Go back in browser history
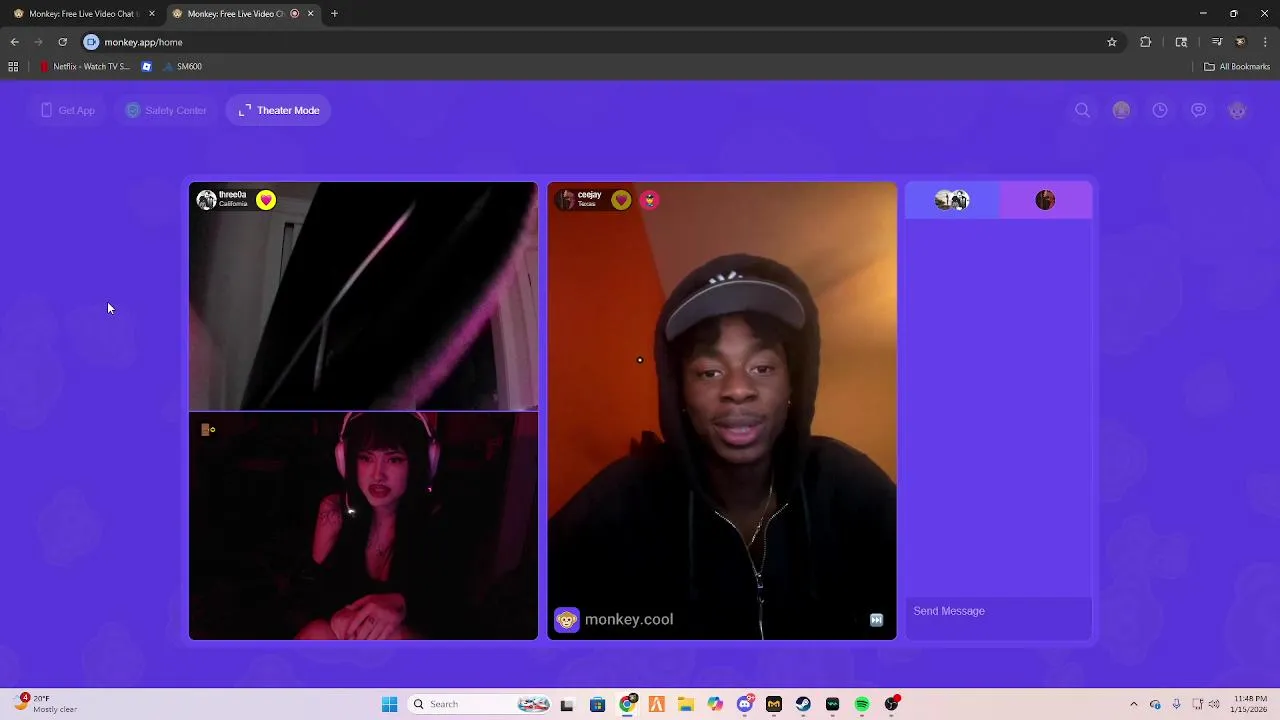 click(x=14, y=42)
